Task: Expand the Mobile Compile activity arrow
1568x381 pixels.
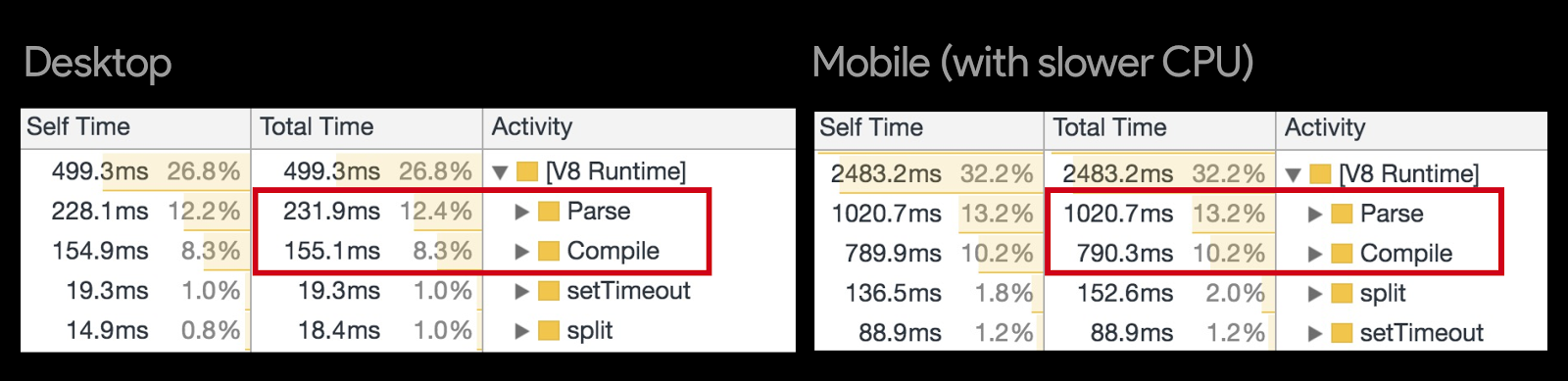Action: pyautogui.click(x=1314, y=254)
